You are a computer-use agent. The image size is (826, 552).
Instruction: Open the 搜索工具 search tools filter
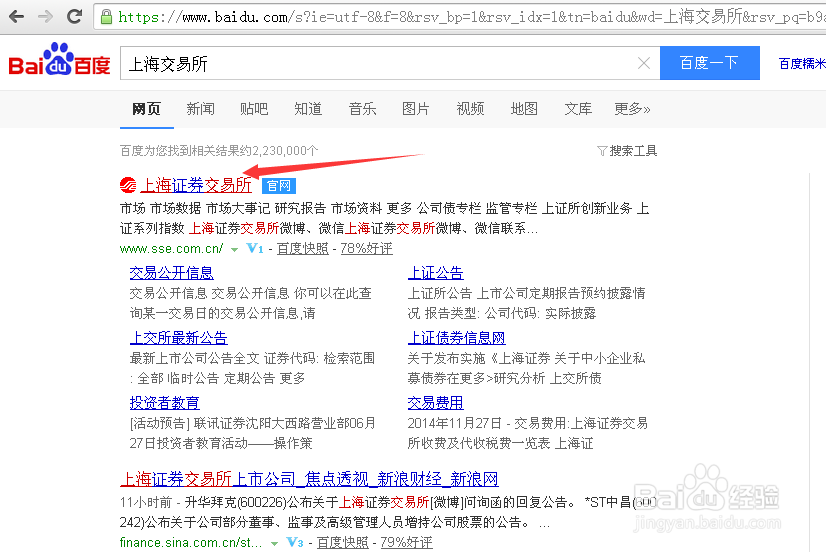[627, 151]
